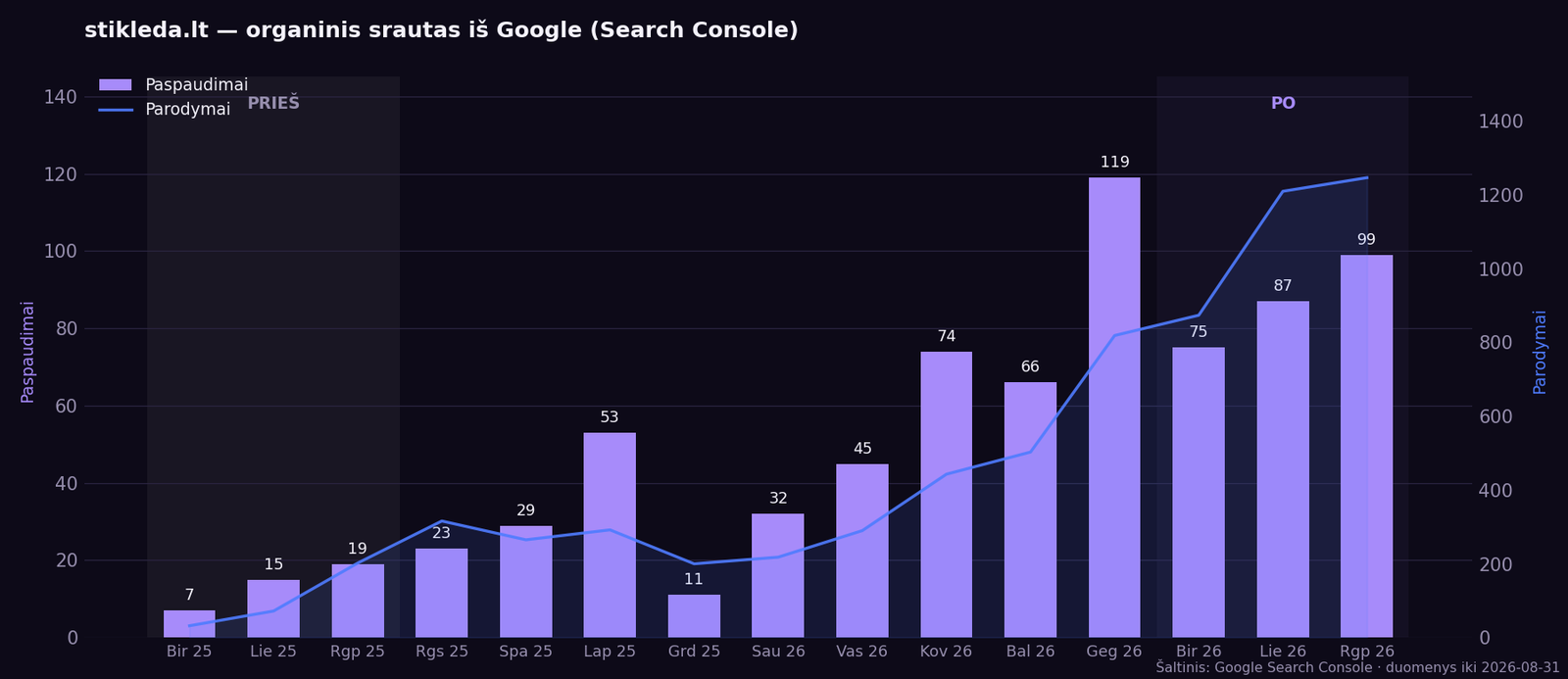The width and height of the screenshot is (1568, 679).
Task: Click the x-axis label Rgp 26
Action: tap(1367, 652)
